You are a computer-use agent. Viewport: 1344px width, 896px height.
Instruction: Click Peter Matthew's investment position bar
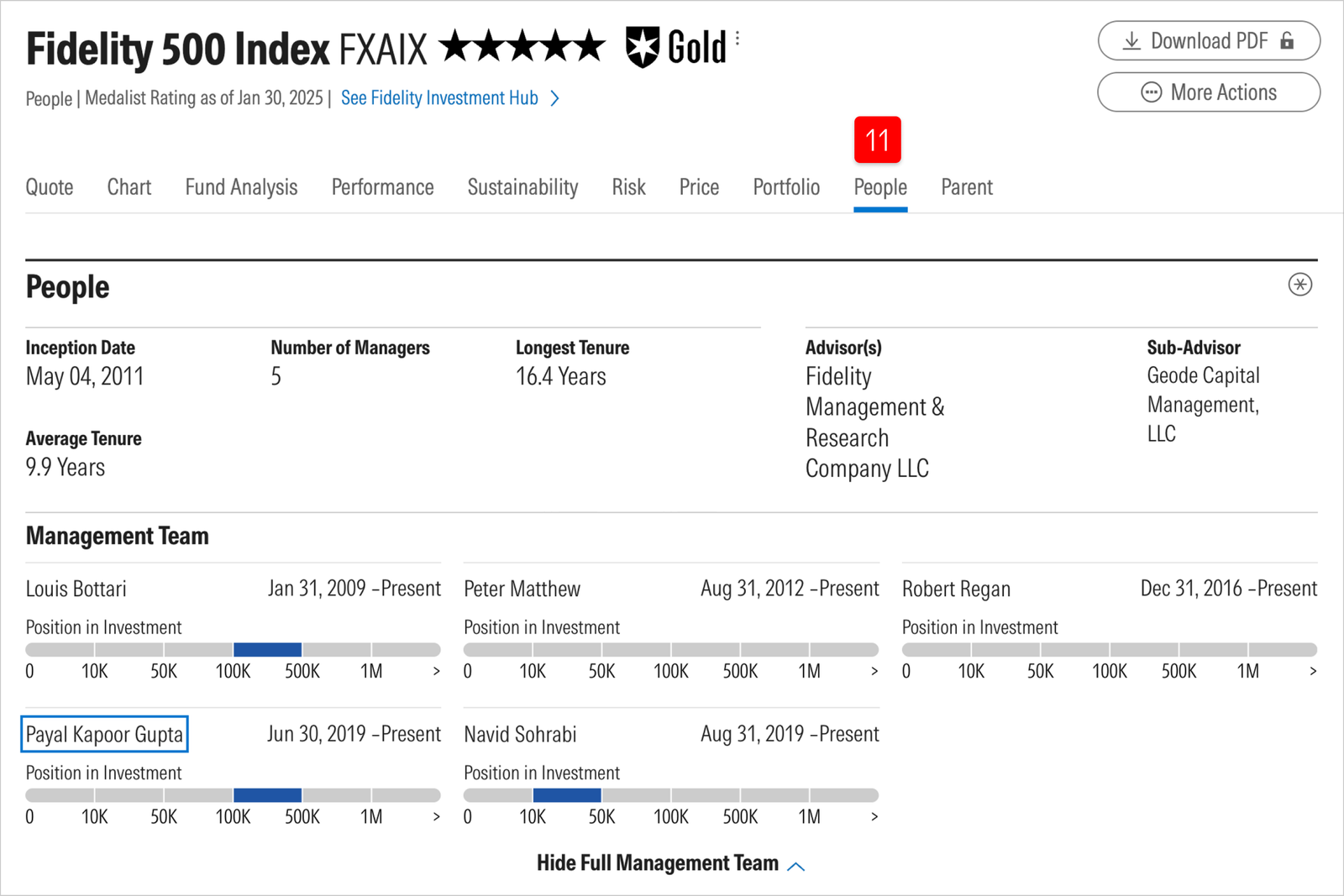point(671,649)
